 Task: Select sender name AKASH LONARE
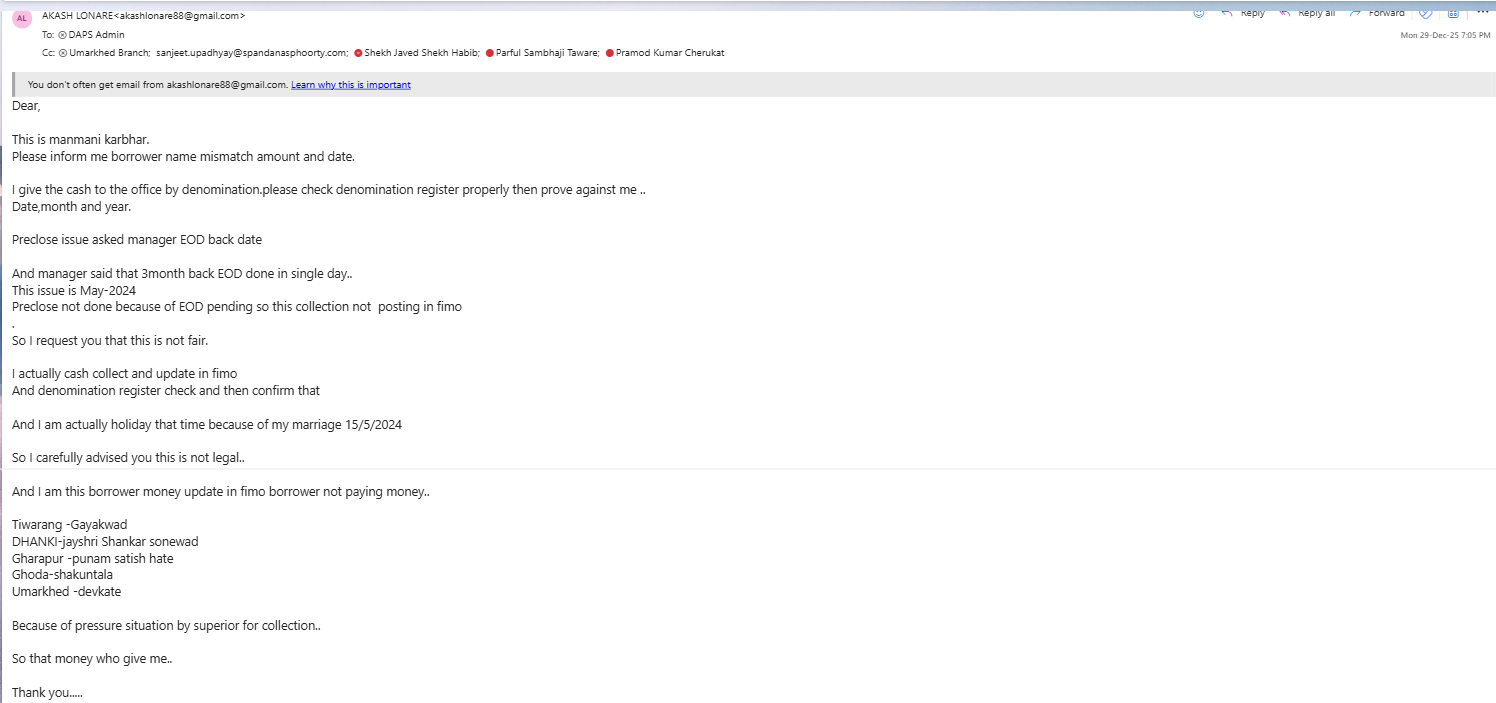point(79,16)
